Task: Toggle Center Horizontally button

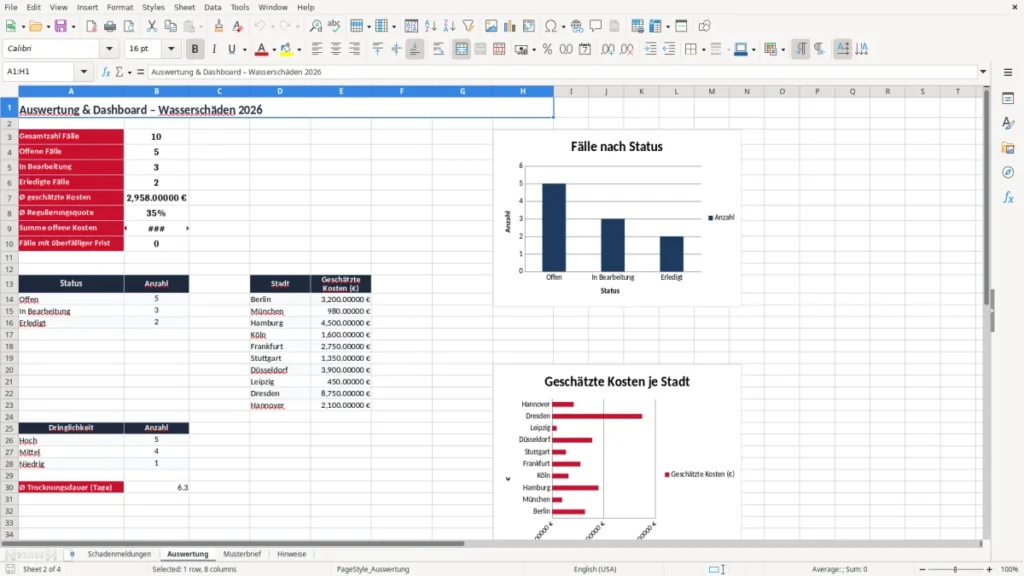Action: tap(336, 49)
